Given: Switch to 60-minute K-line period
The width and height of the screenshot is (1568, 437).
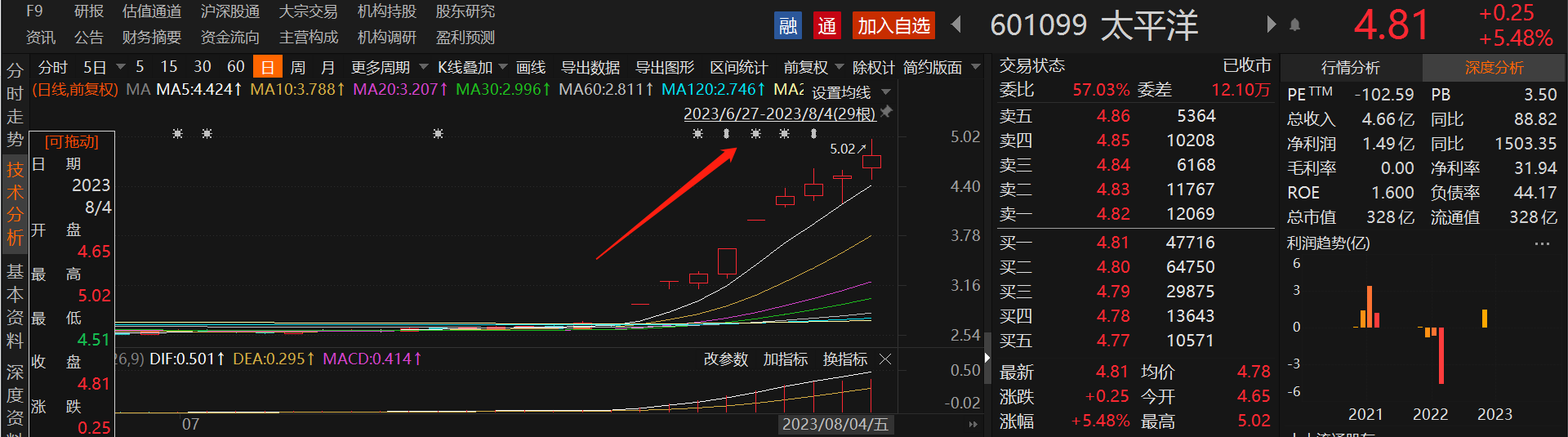Looking at the screenshot, I should [x=236, y=67].
